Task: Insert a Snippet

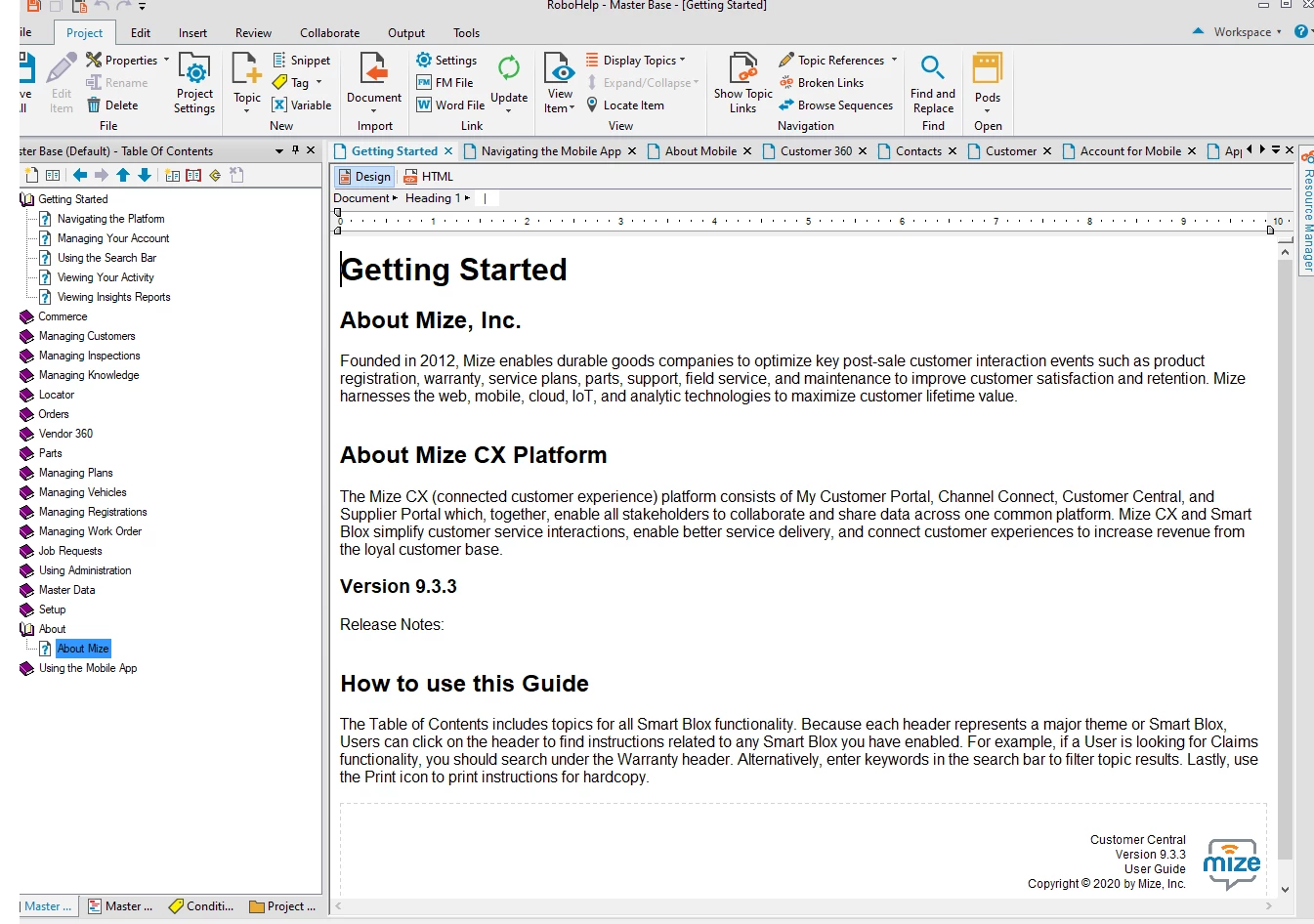Action: point(301,61)
